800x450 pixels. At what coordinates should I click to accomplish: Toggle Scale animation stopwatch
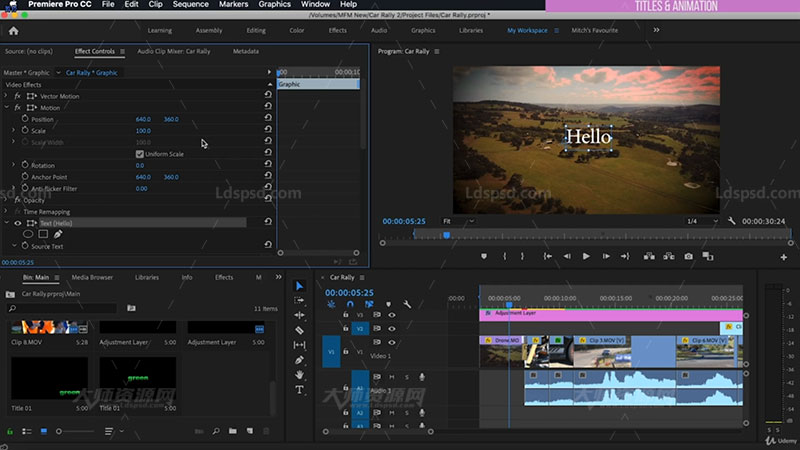tap(25, 130)
